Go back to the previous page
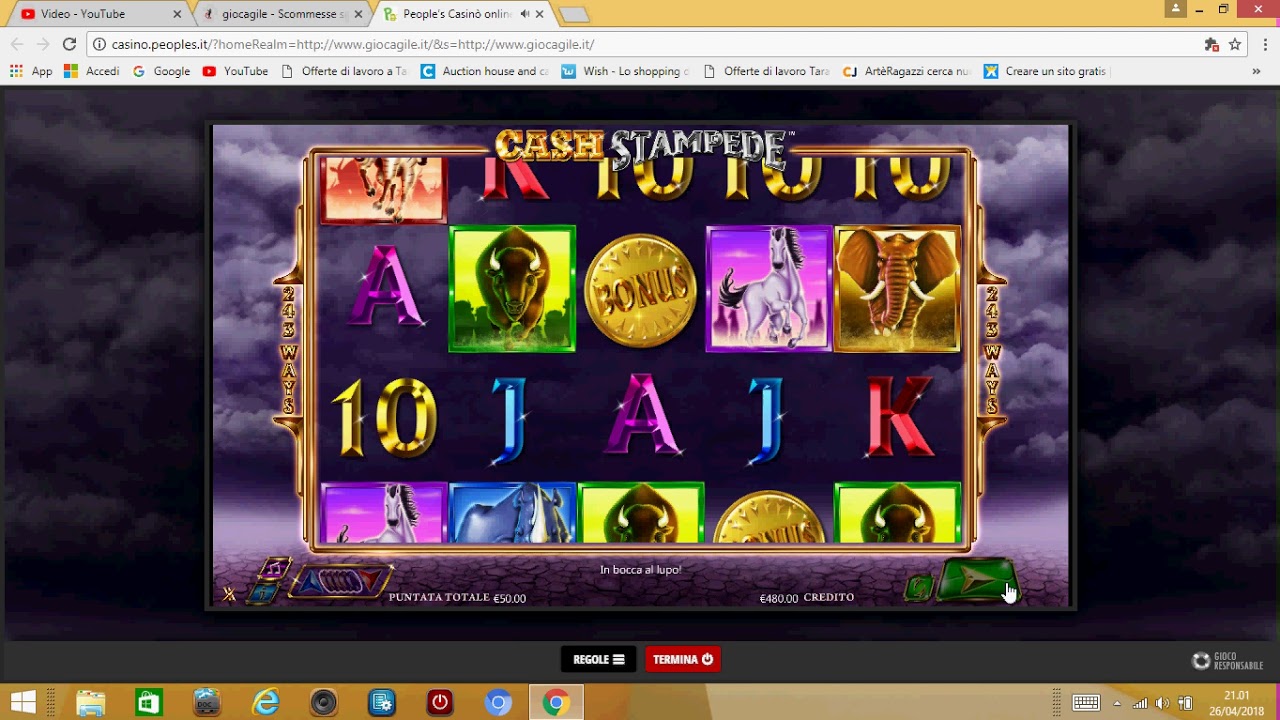Image resolution: width=1280 pixels, height=720 pixels. pyautogui.click(x=16, y=44)
